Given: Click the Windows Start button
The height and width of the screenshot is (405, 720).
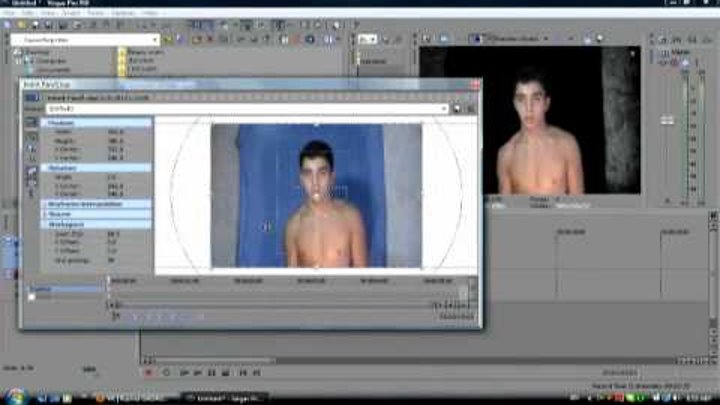Looking at the screenshot, I should tap(16, 397).
